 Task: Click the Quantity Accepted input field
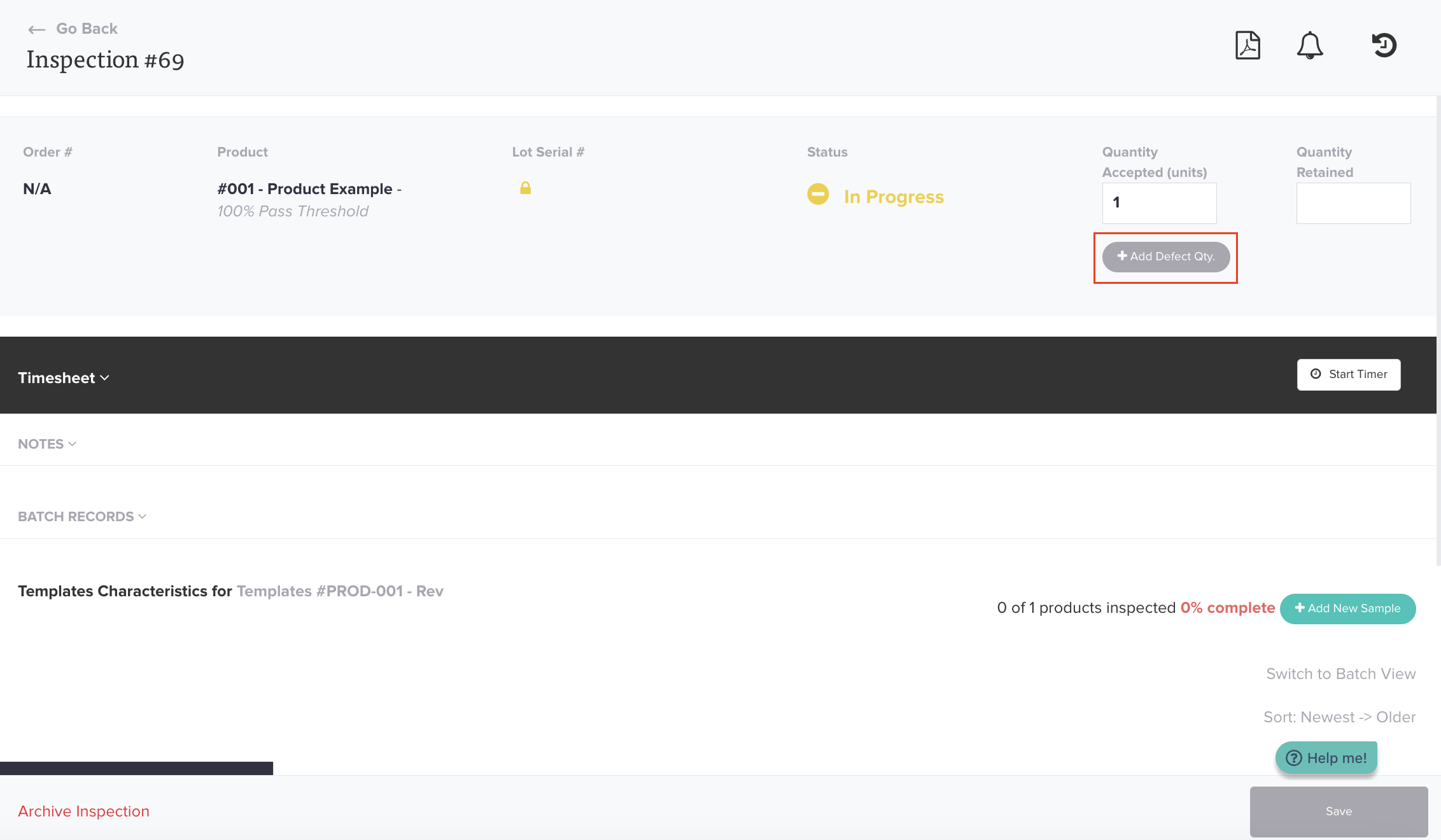[x=1159, y=203]
